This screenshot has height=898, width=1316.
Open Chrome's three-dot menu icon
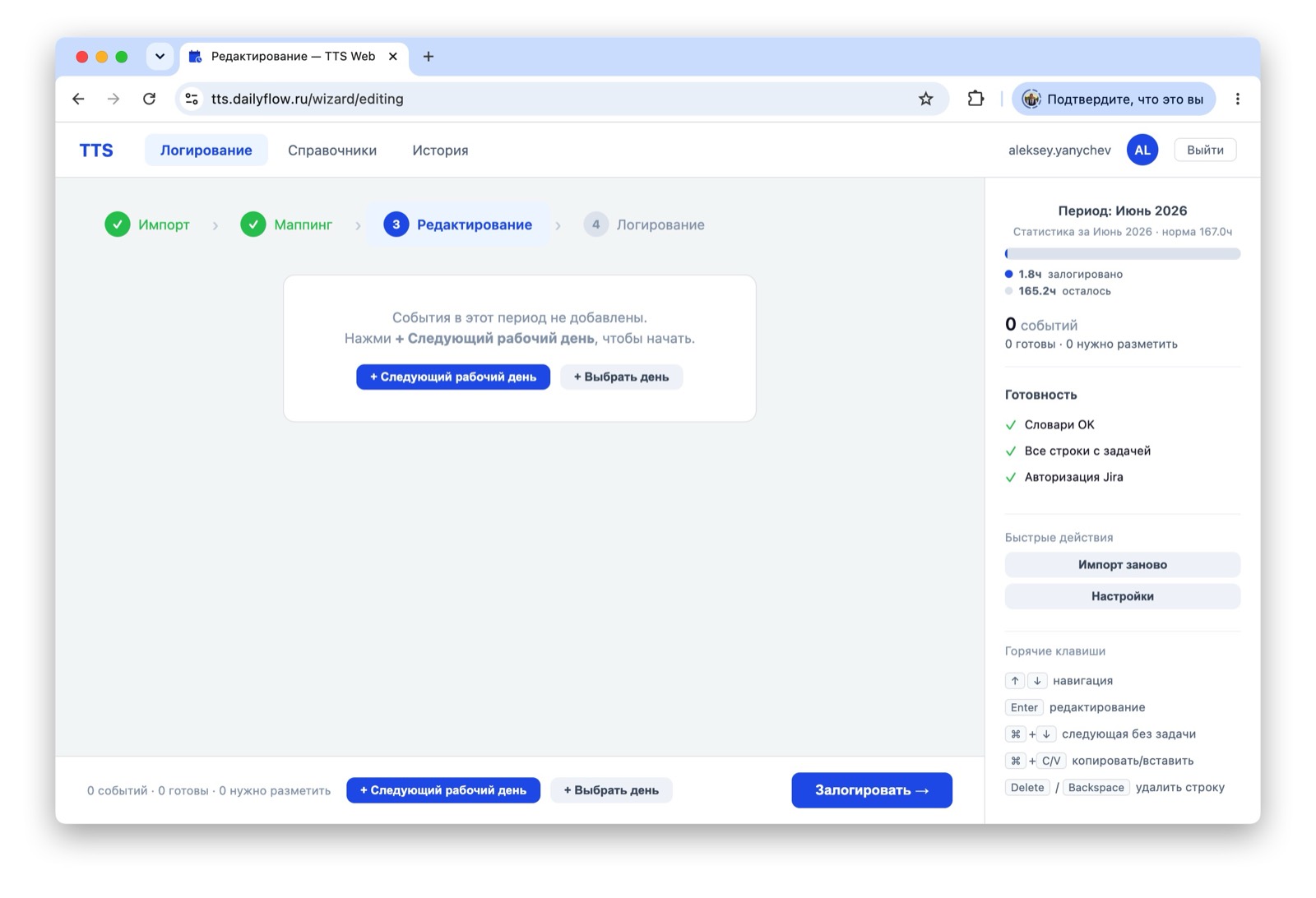coord(1237,99)
